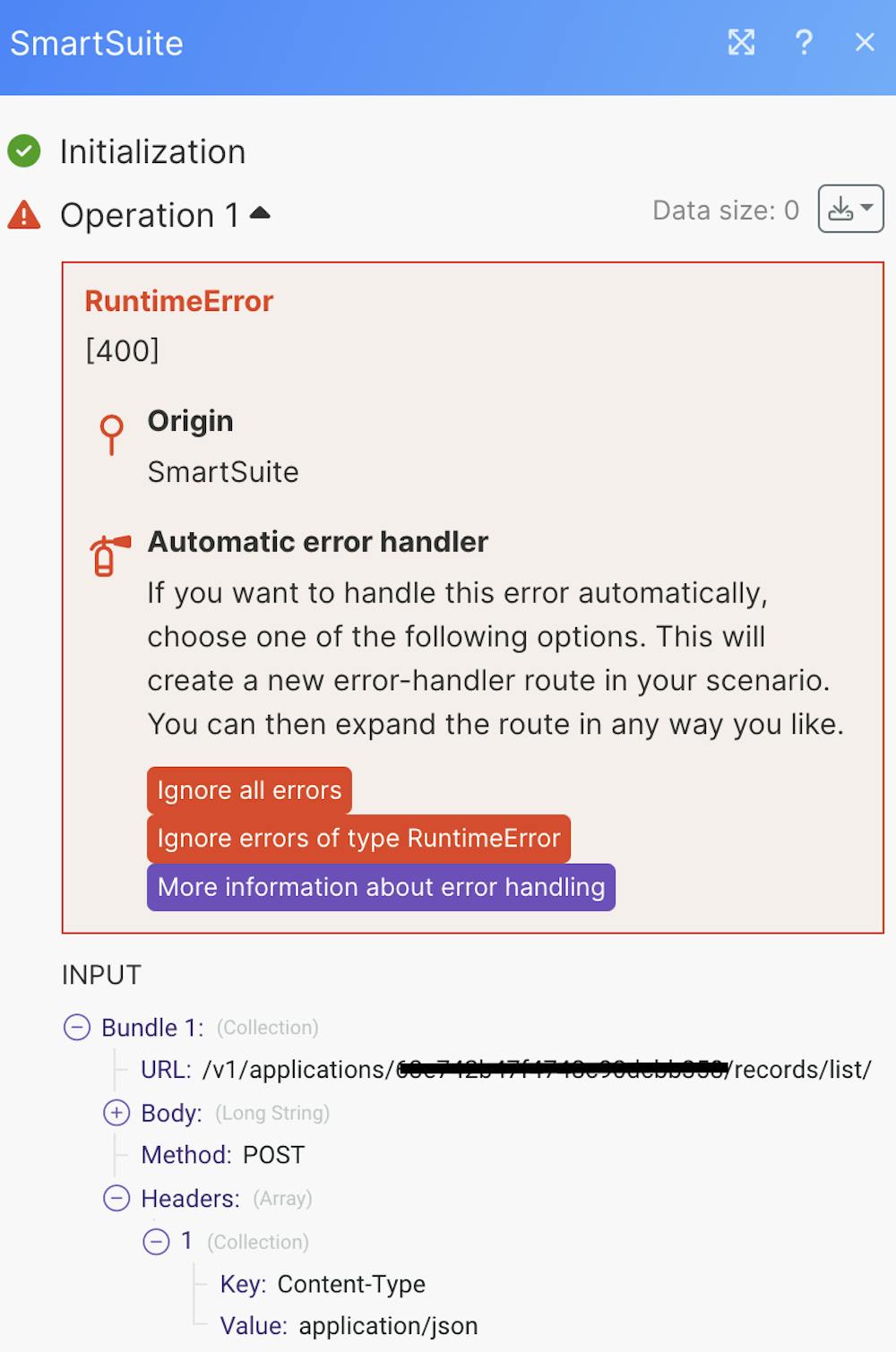
Task: Collapse Operation 1 using the arrow
Action: 260,213
